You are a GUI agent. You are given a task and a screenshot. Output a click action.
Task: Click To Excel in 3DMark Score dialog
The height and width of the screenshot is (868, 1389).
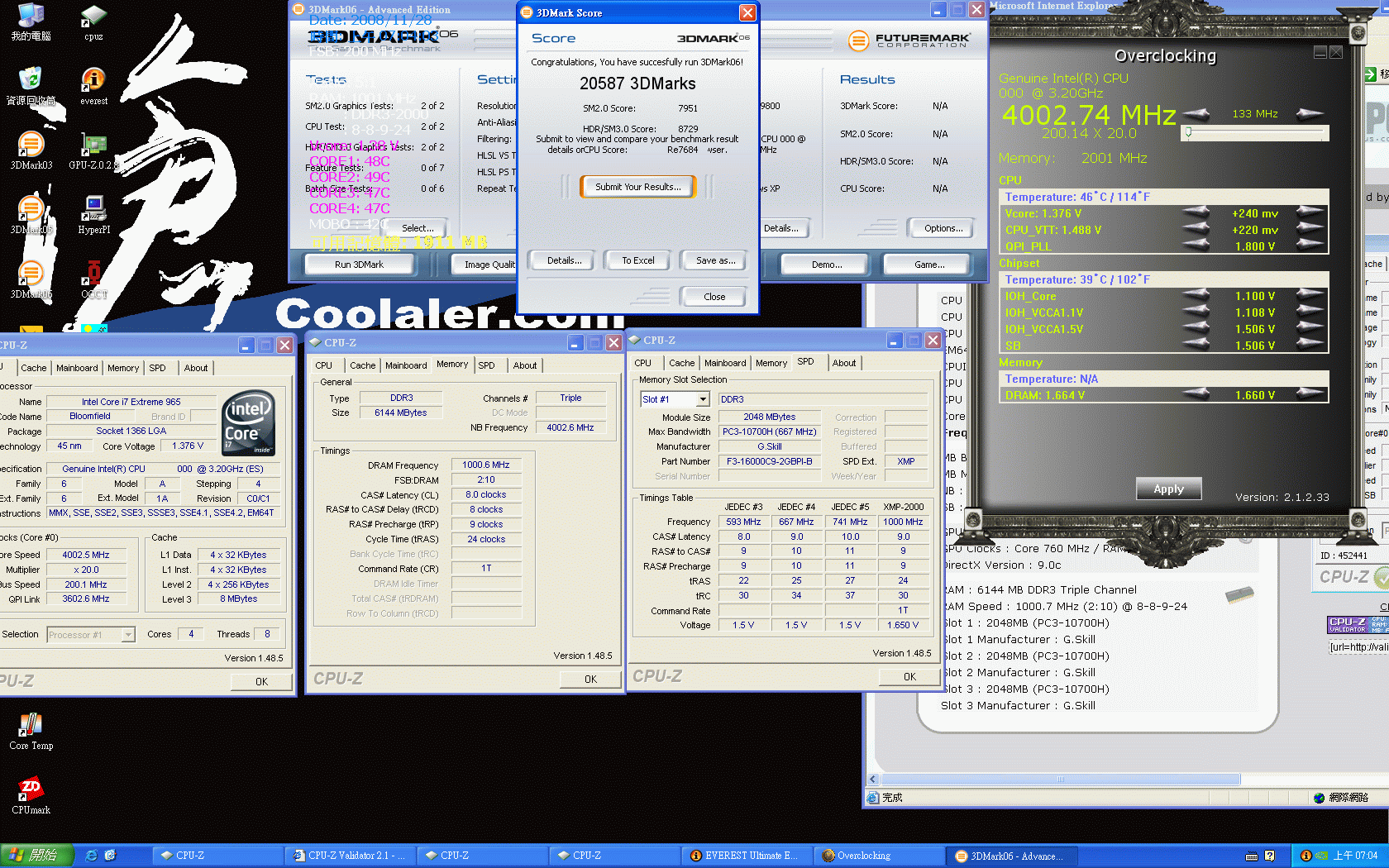(638, 260)
